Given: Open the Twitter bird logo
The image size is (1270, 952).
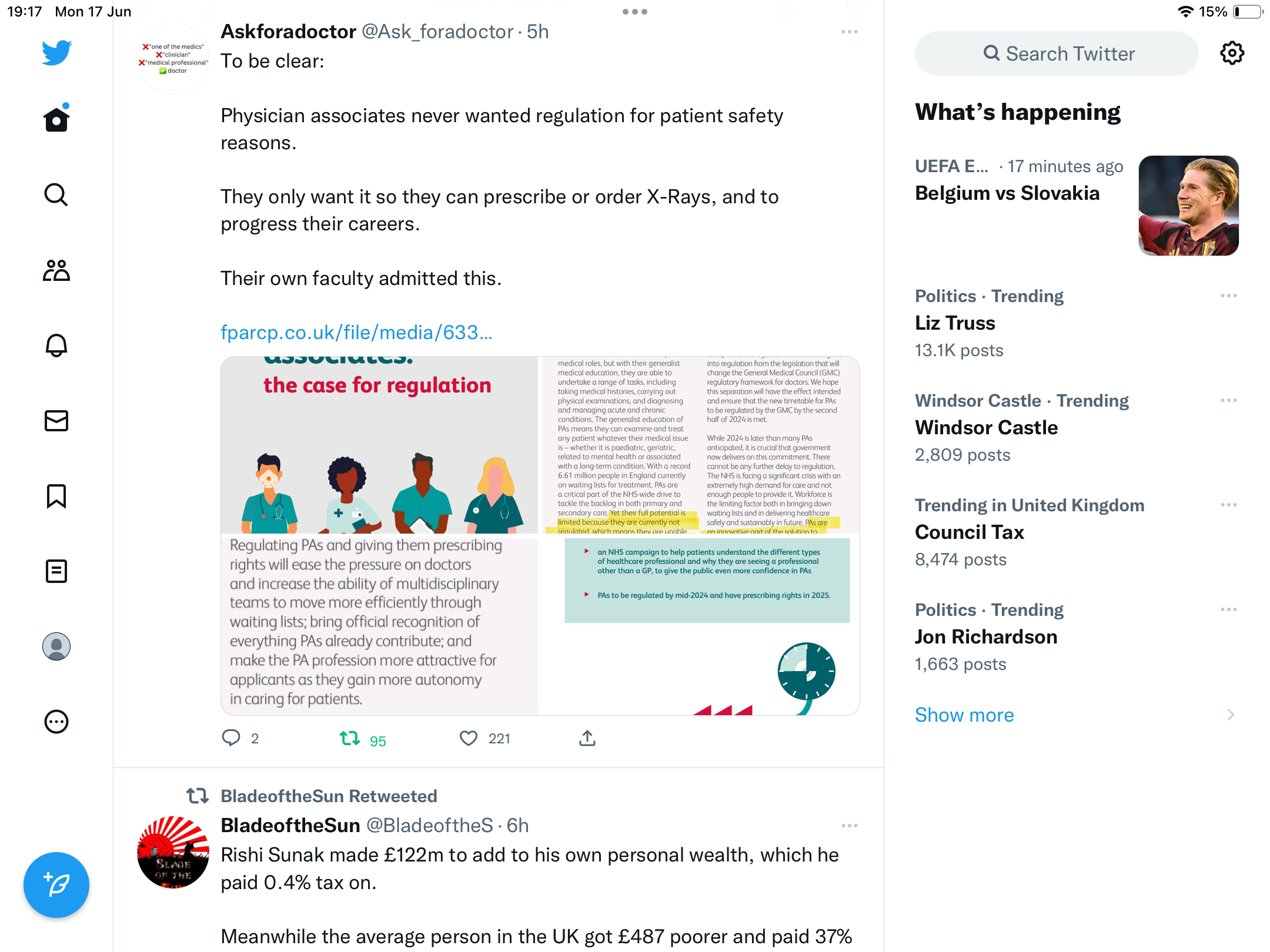Looking at the screenshot, I should (x=56, y=53).
